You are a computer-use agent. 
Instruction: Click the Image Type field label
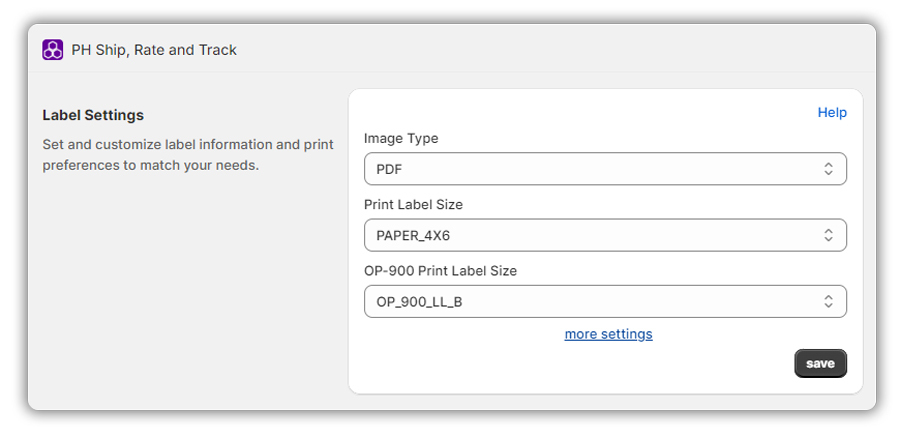click(x=401, y=138)
